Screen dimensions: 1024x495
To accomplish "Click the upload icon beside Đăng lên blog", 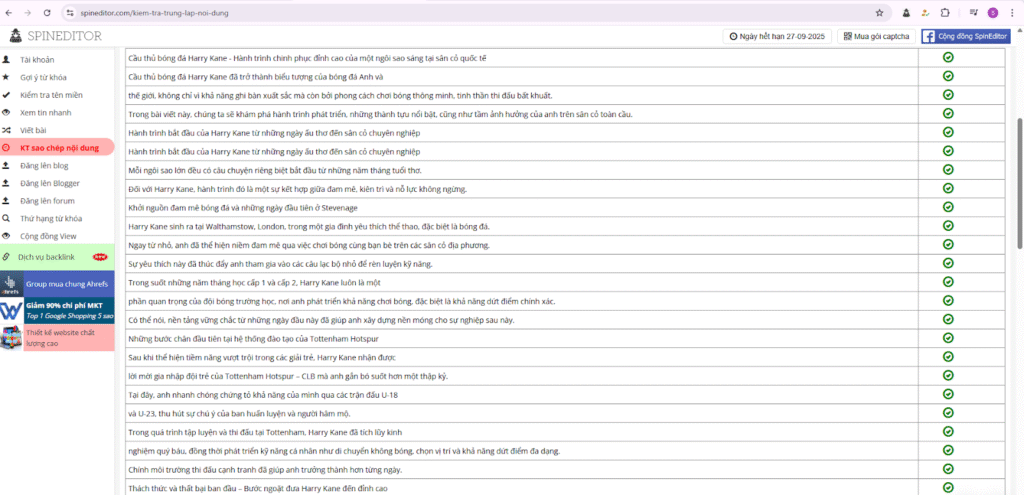I will click(6, 165).
